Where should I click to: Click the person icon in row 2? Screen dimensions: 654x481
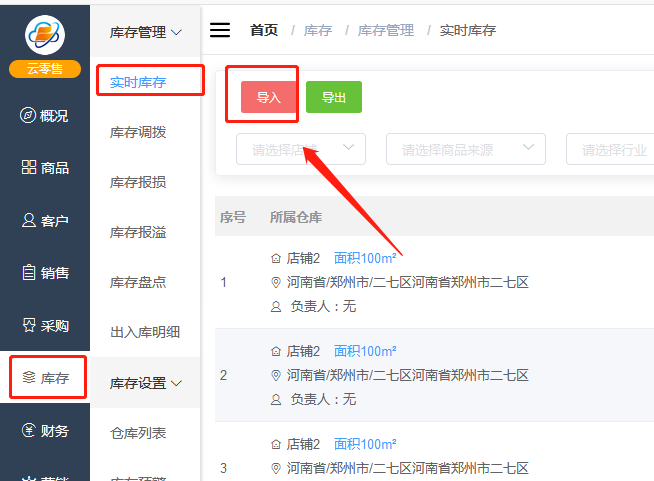(x=276, y=400)
